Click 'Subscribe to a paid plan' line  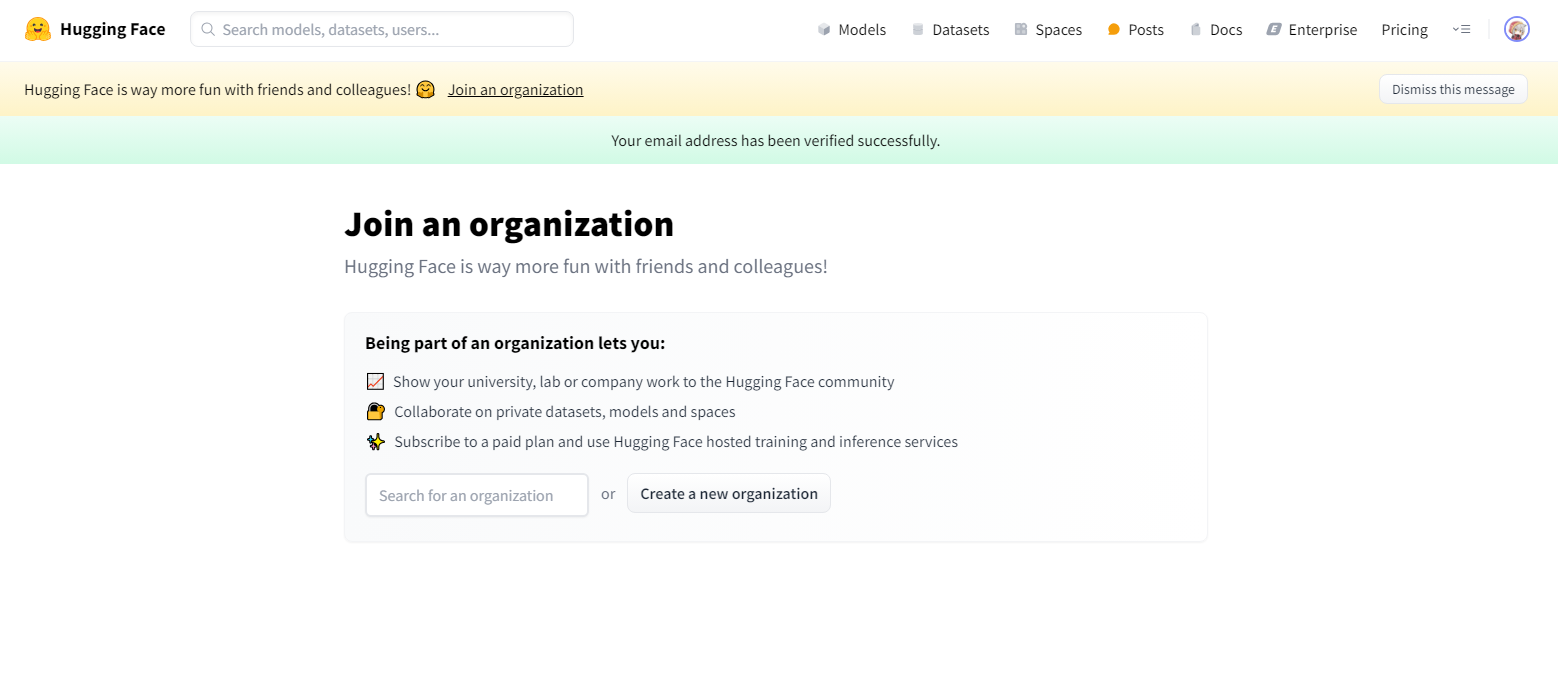pos(676,441)
